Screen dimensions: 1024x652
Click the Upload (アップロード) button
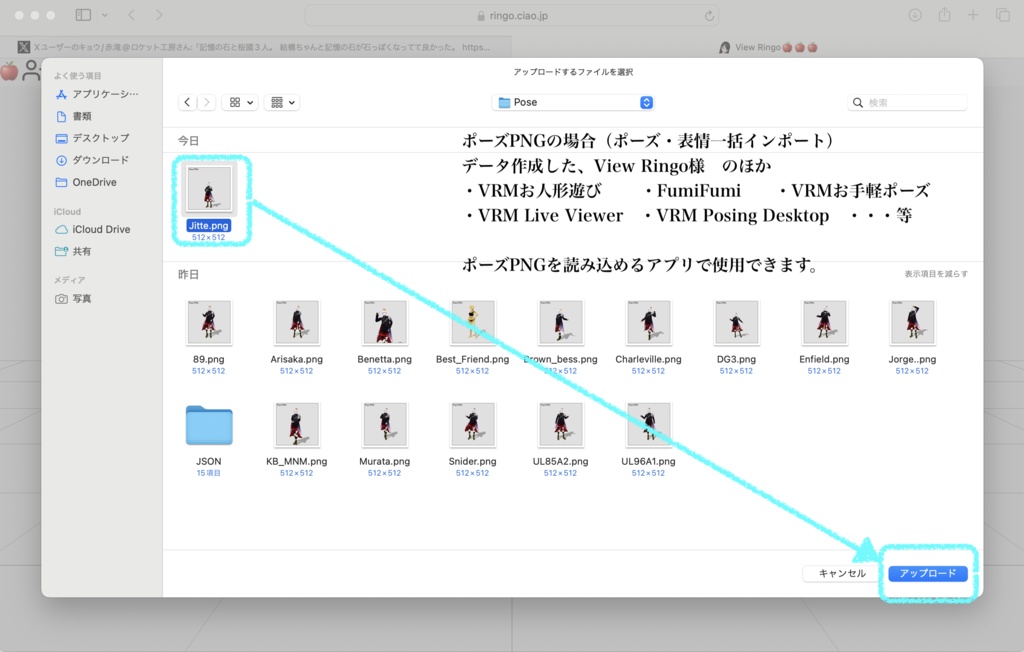(x=927, y=573)
